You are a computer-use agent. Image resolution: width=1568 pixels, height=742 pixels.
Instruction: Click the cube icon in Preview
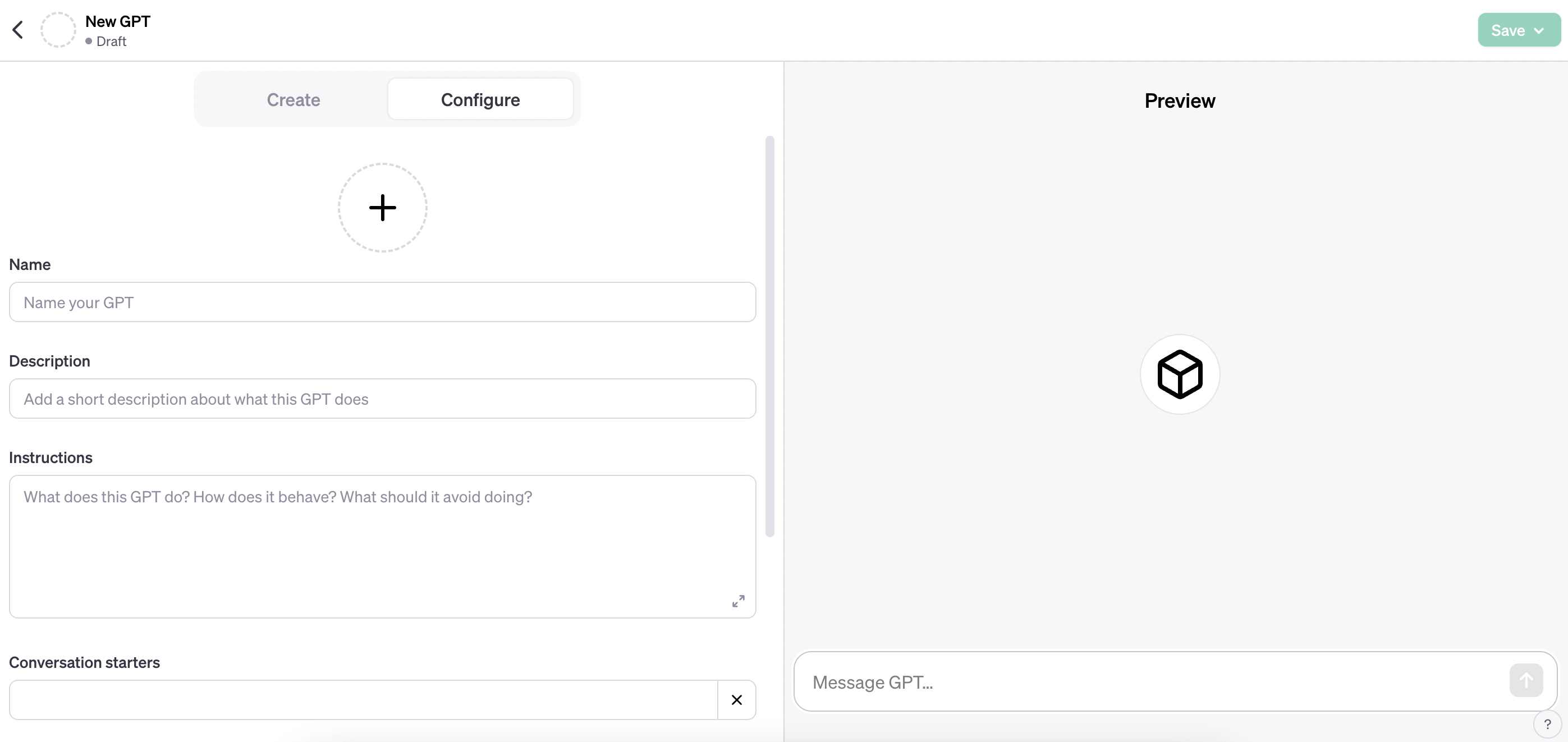coord(1180,374)
